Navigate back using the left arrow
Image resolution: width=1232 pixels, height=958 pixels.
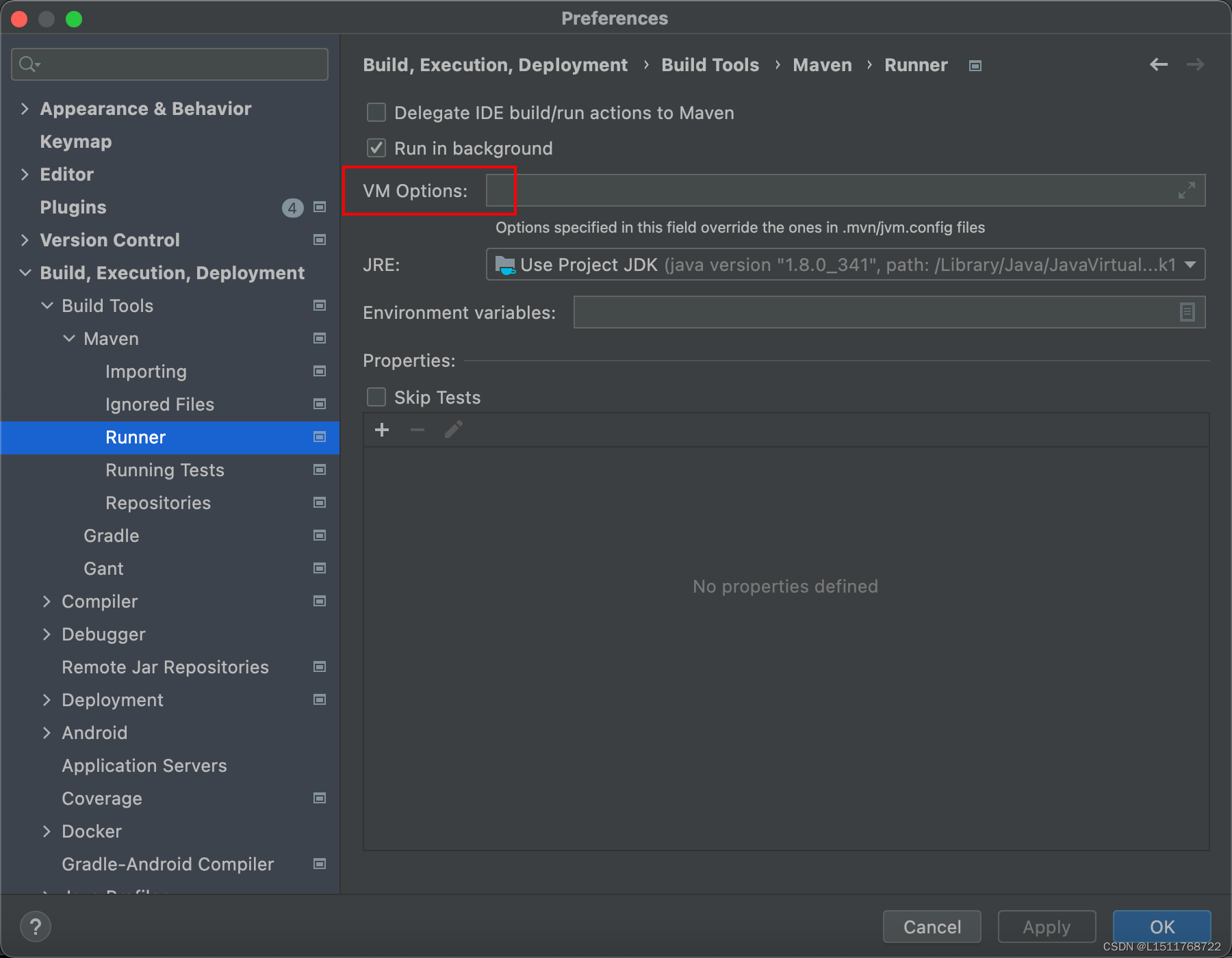coord(1158,64)
